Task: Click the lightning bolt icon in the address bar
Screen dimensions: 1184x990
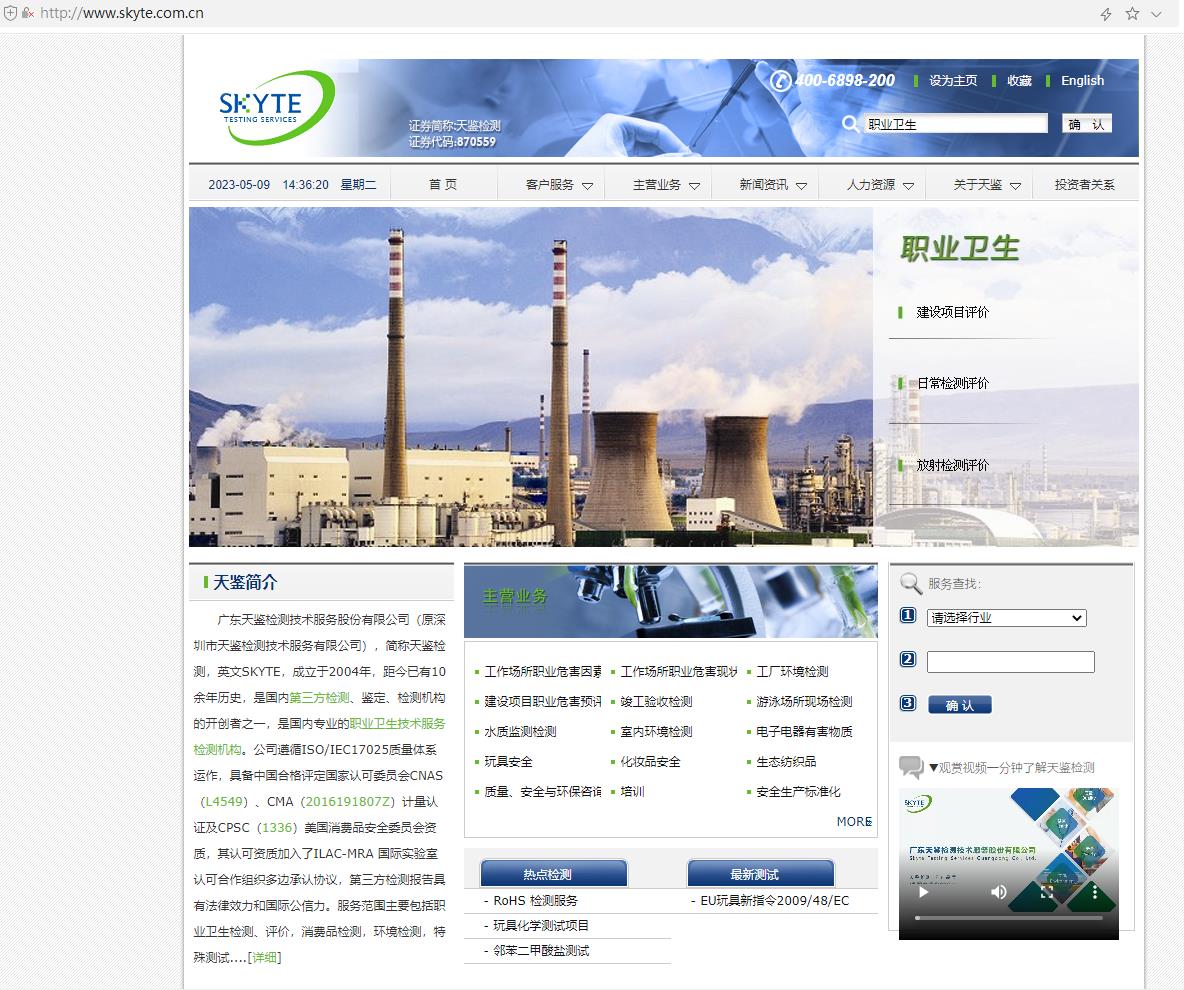Action: (1106, 13)
